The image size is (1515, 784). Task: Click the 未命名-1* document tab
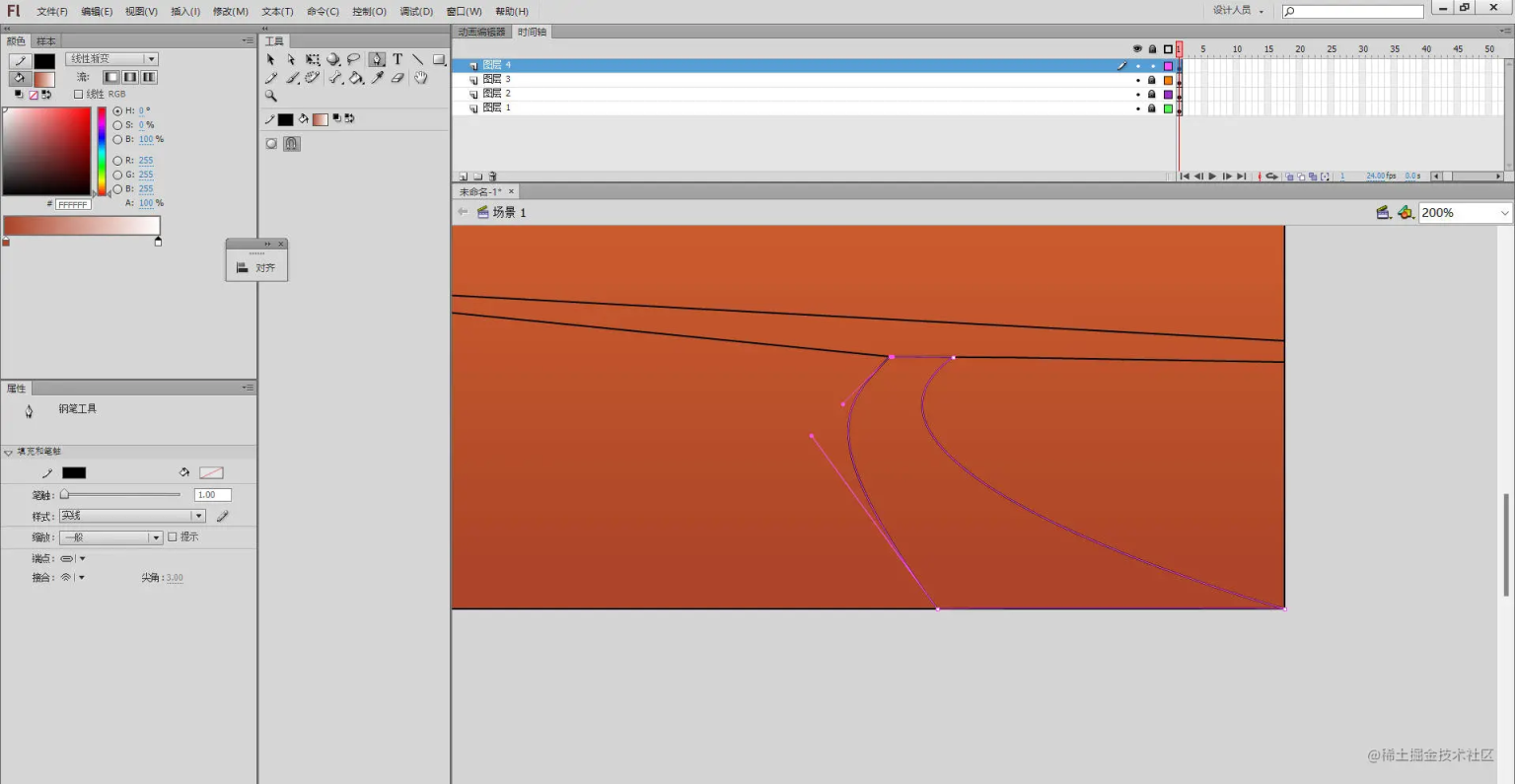click(x=486, y=192)
